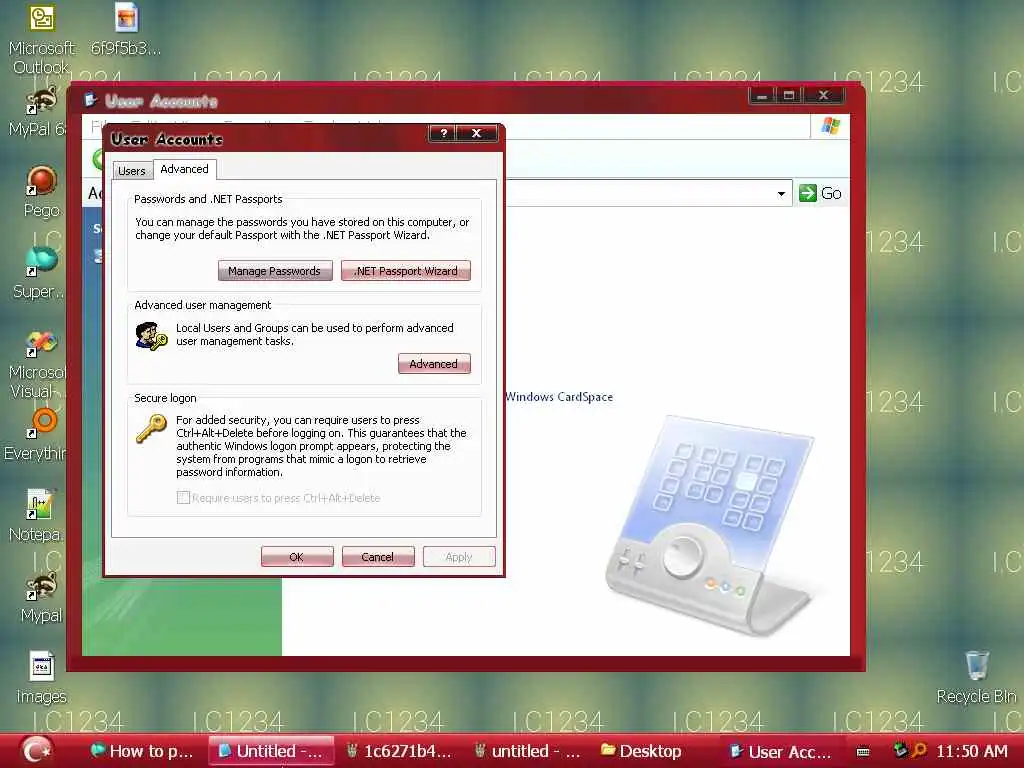Open the Notepad++ desktop shortcut
Viewport: 1024px width, 768px height.
pyautogui.click(x=39, y=516)
